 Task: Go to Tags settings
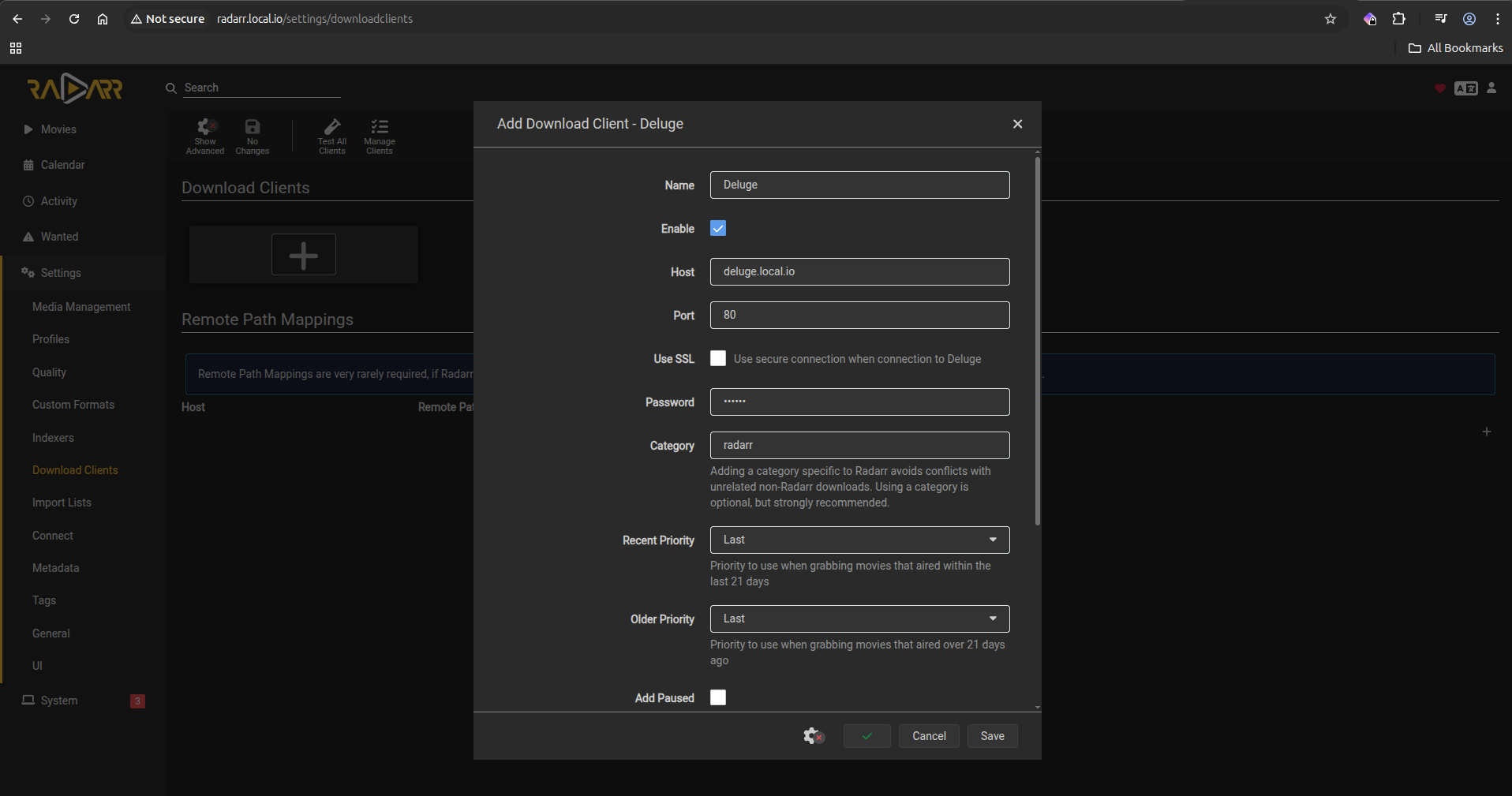pyautogui.click(x=44, y=600)
